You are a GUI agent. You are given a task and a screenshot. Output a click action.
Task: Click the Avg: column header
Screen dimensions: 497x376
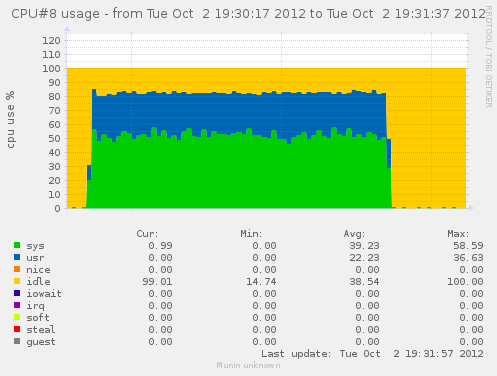pyautogui.click(x=354, y=234)
